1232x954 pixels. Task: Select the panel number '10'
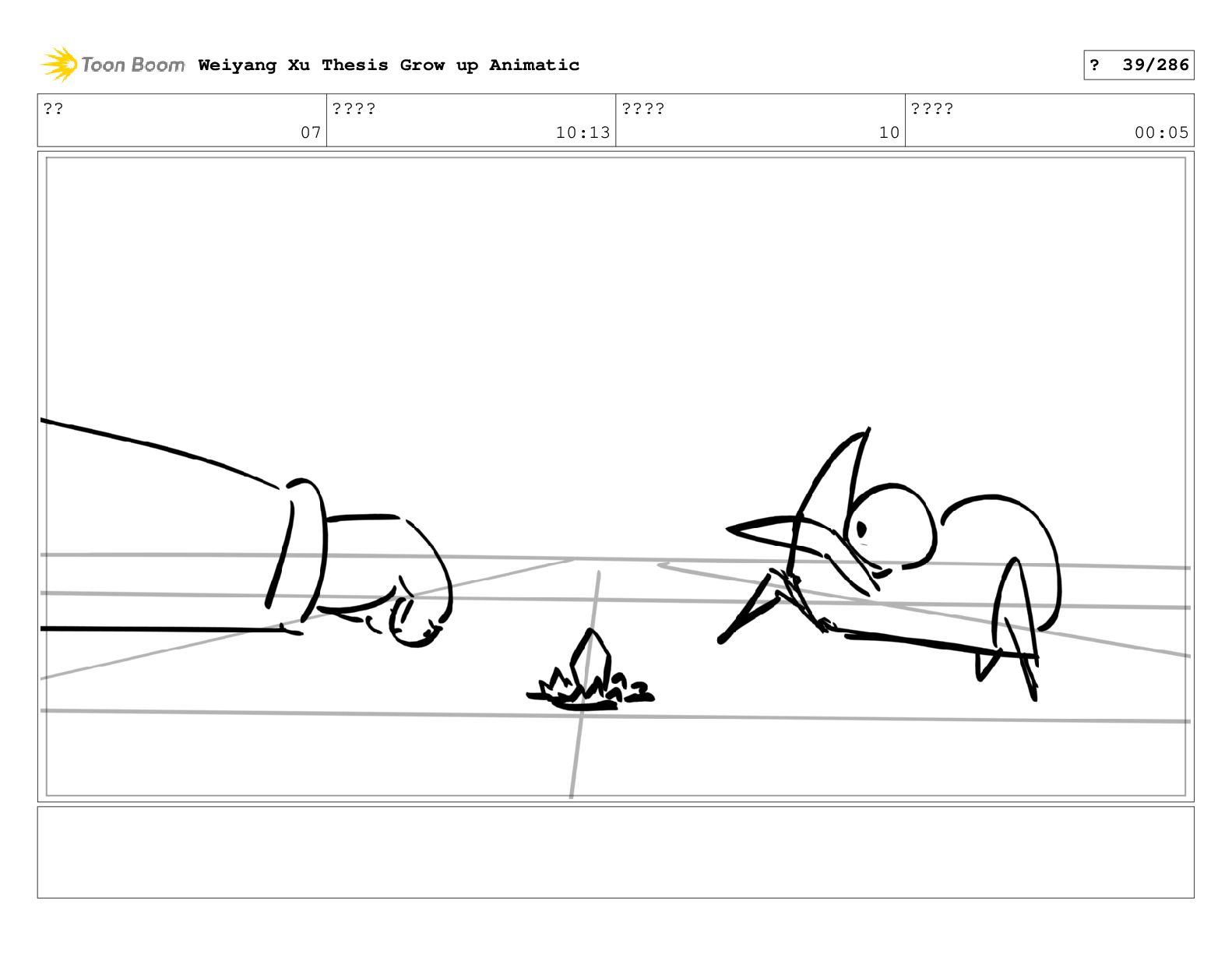889,132
